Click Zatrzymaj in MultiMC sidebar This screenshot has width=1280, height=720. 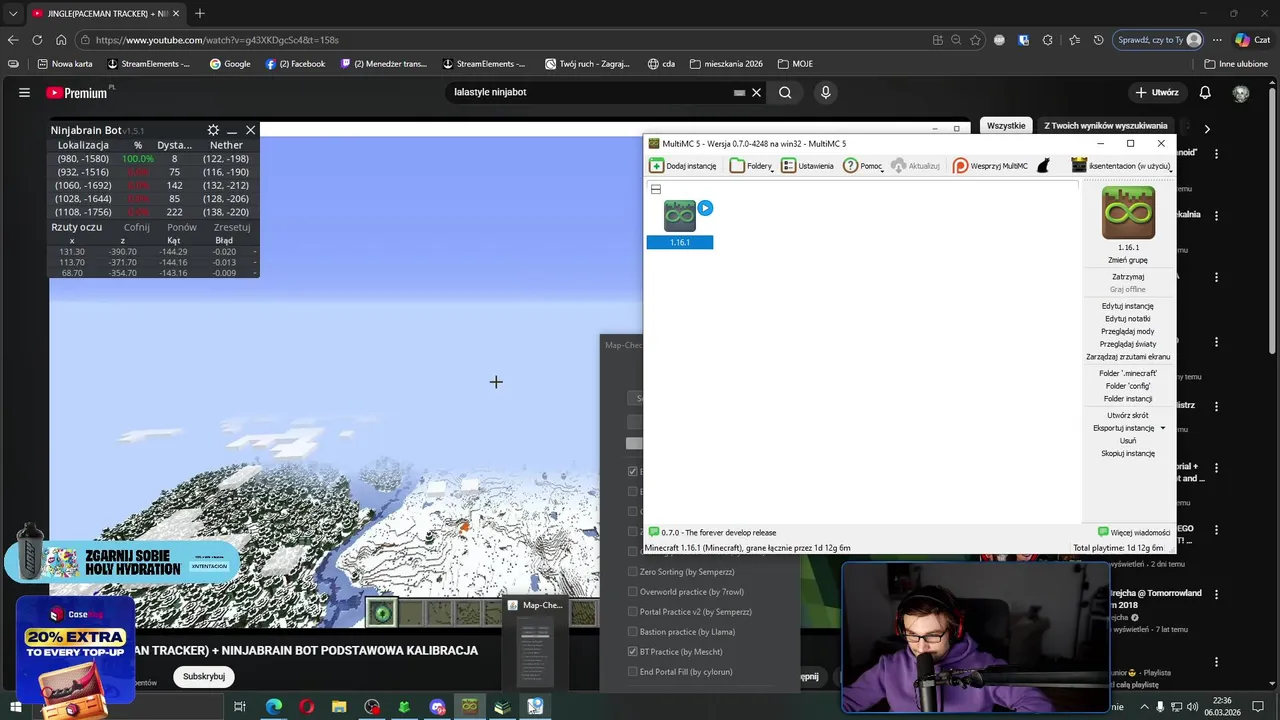pos(1128,277)
